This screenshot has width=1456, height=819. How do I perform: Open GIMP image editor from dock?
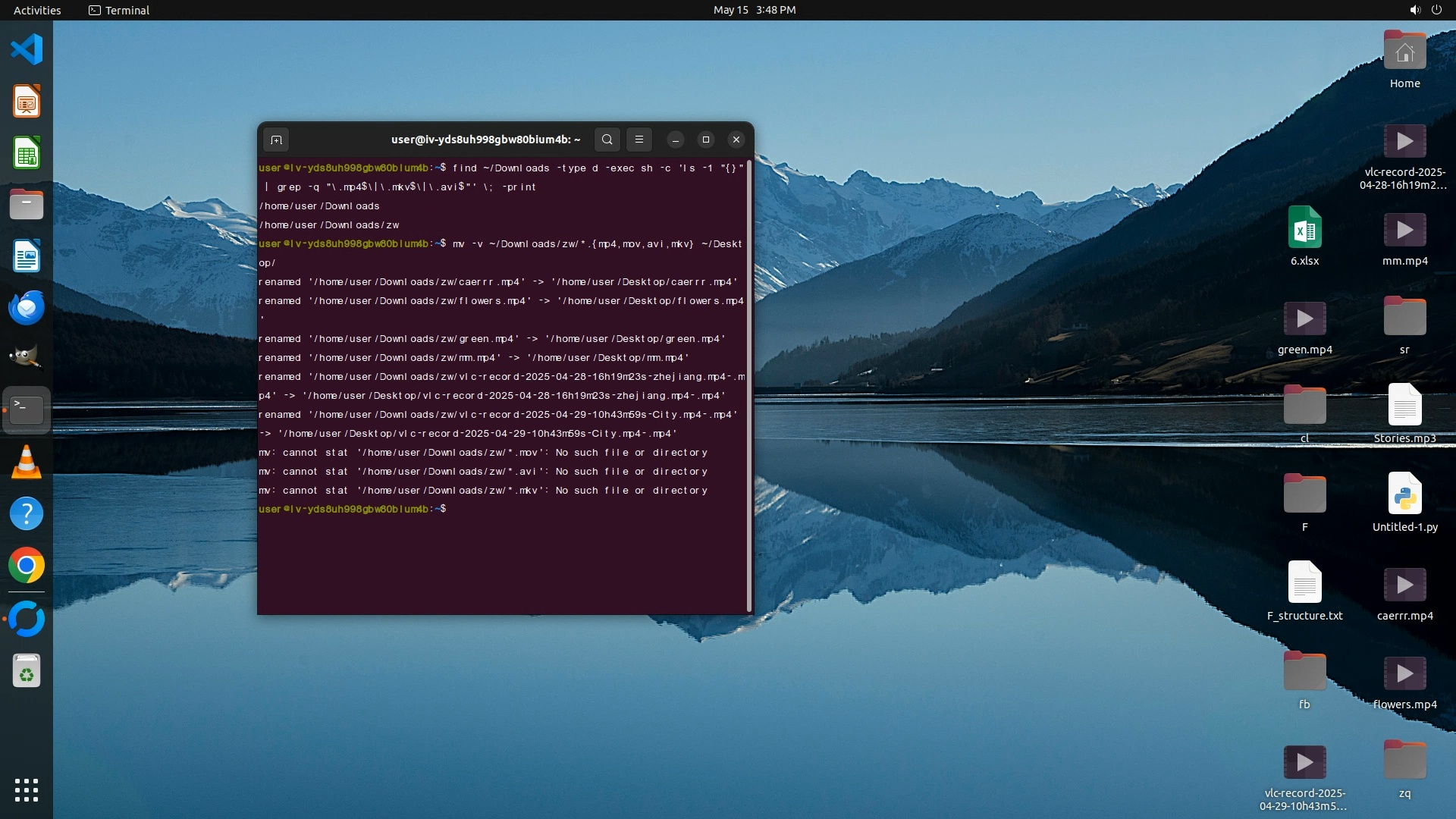coord(27,358)
